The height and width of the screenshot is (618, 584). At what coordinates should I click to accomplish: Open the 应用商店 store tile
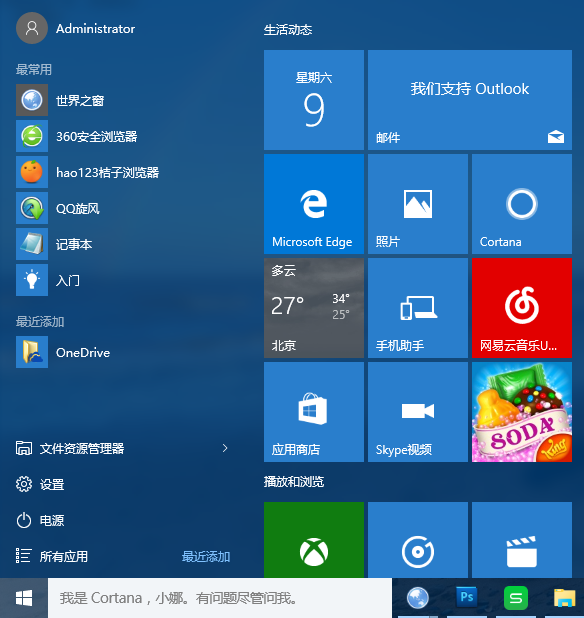tap(314, 412)
